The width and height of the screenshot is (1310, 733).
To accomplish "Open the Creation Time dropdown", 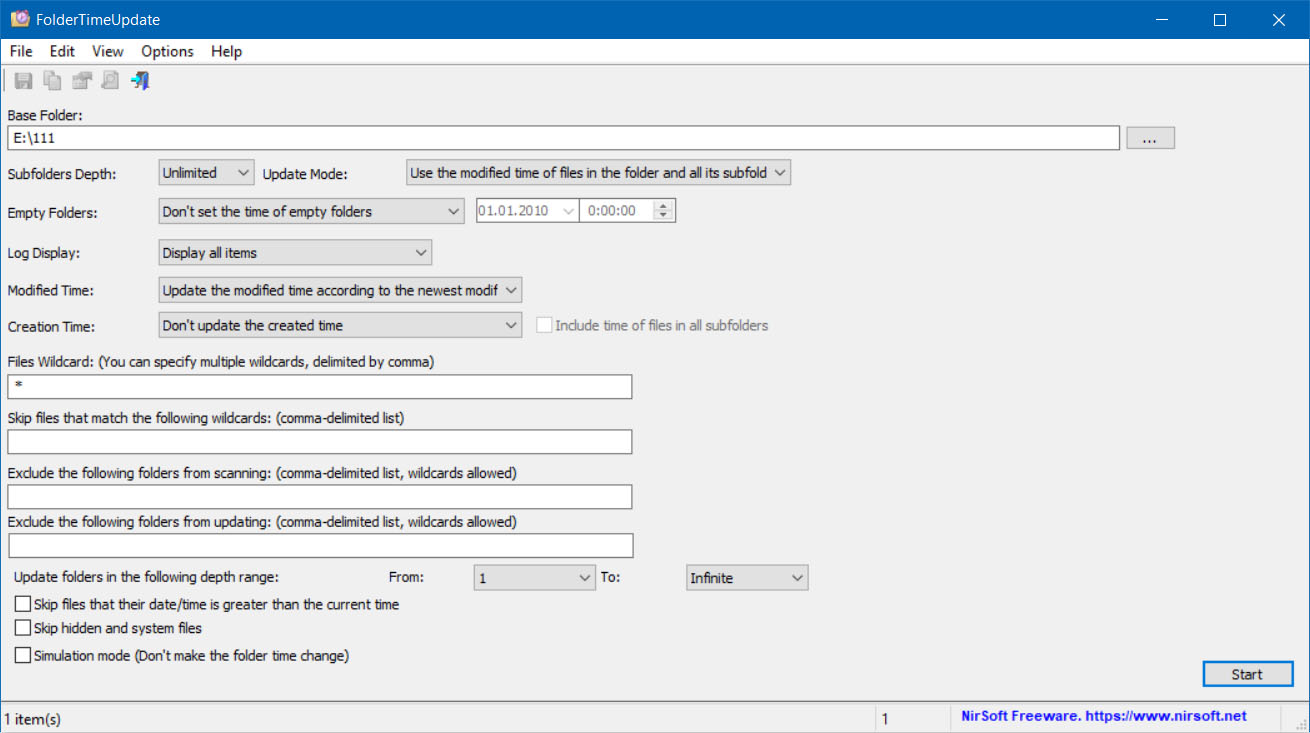I will [x=340, y=325].
